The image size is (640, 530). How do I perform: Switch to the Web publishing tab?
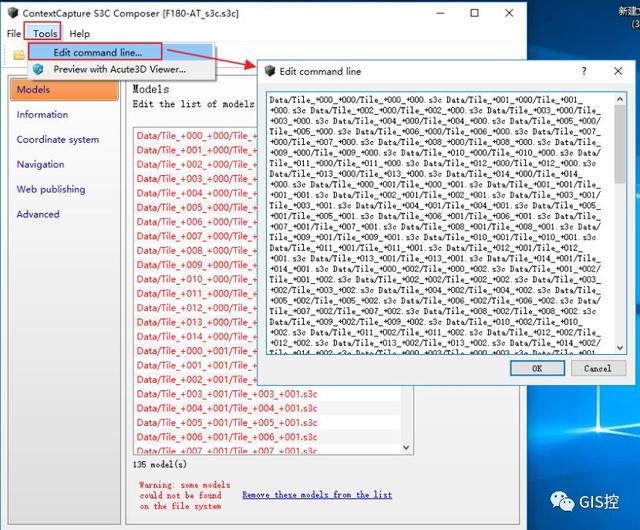51,189
